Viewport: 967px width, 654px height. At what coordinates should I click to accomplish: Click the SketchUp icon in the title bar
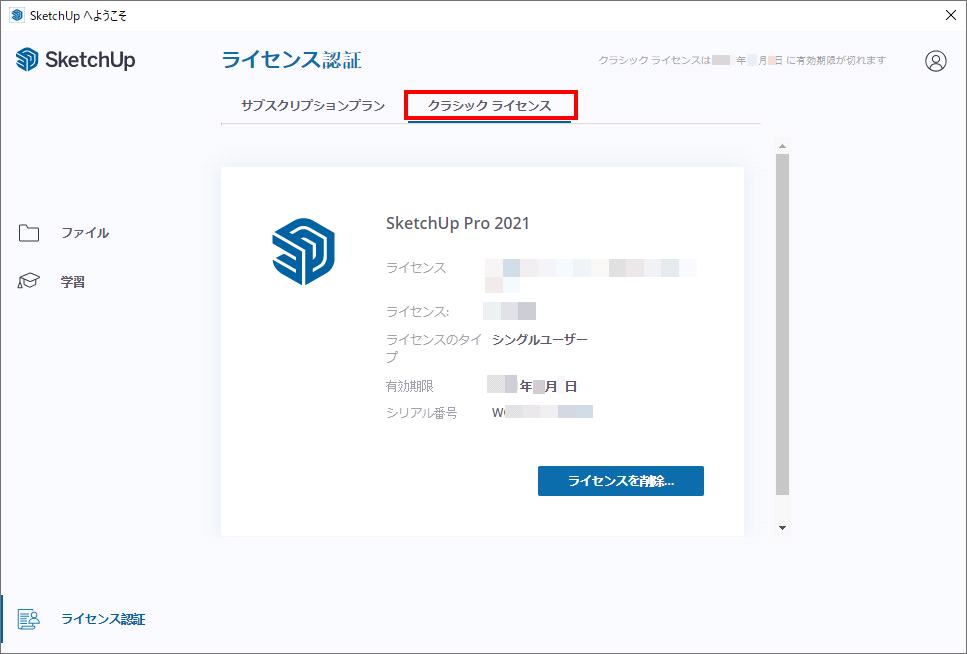(x=17, y=15)
